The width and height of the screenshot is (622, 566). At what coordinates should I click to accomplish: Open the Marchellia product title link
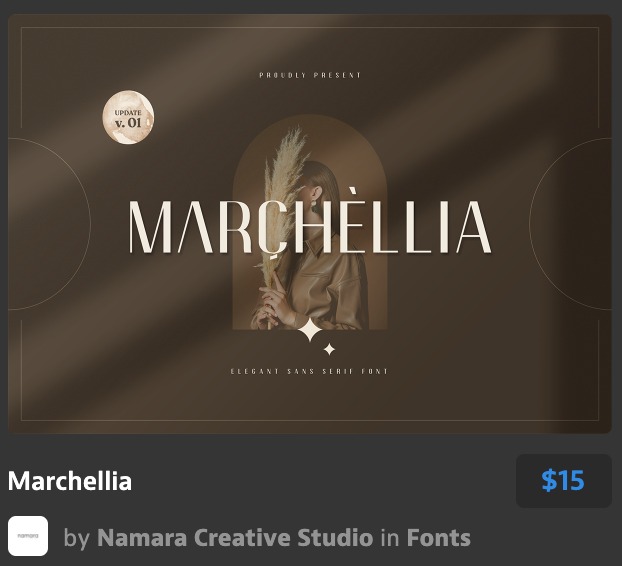[x=70, y=481]
